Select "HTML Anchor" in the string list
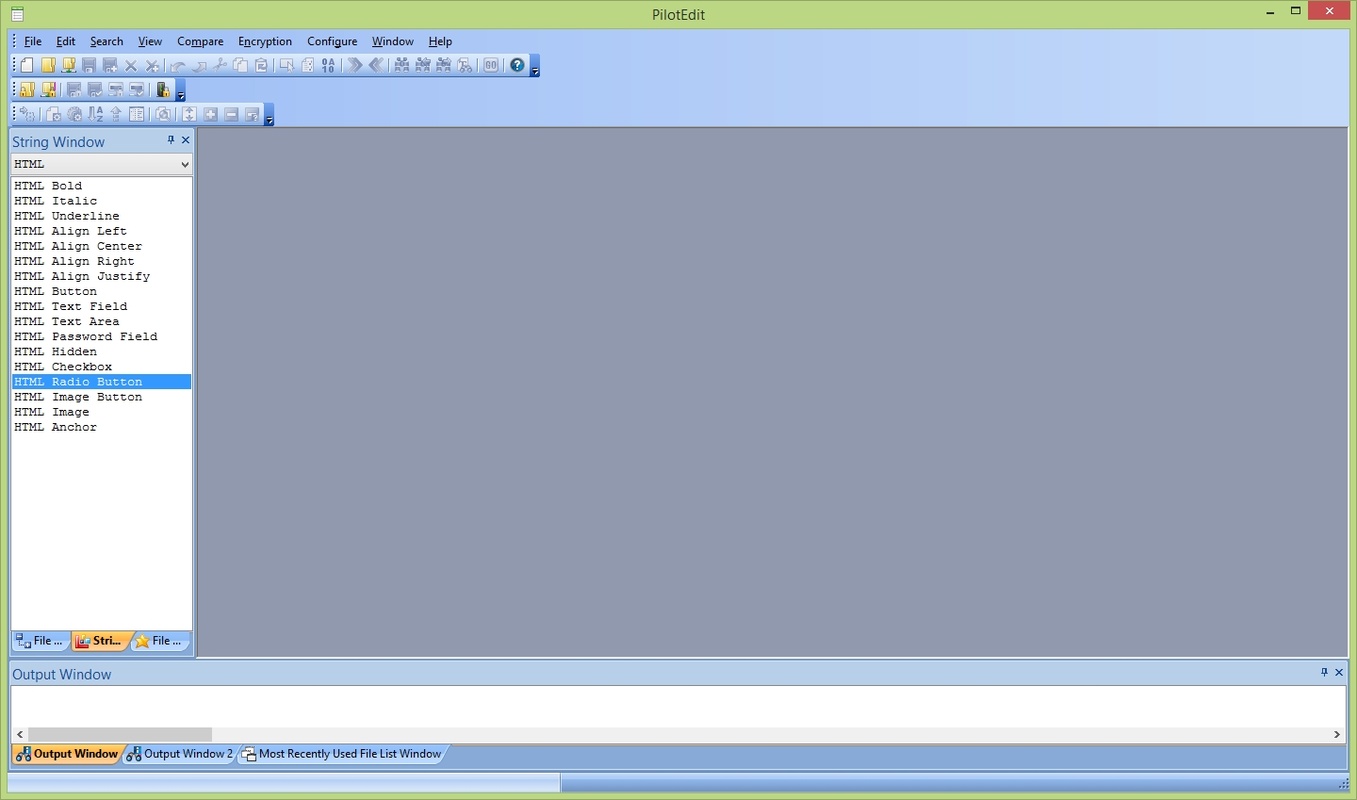The image size is (1357, 800). point(101,427)
